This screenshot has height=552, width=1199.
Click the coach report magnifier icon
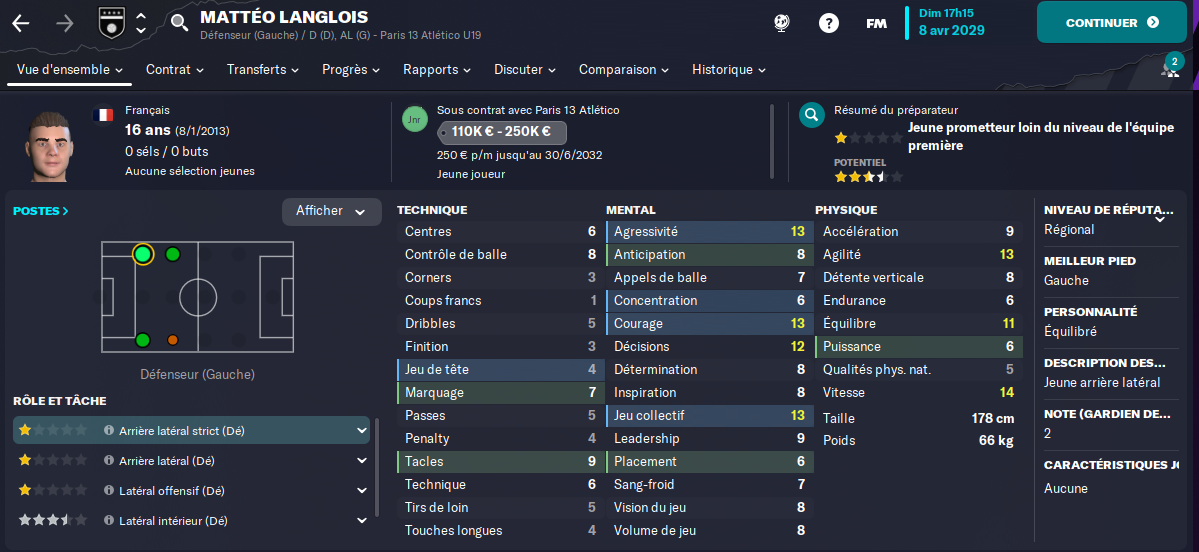point(812,116)
